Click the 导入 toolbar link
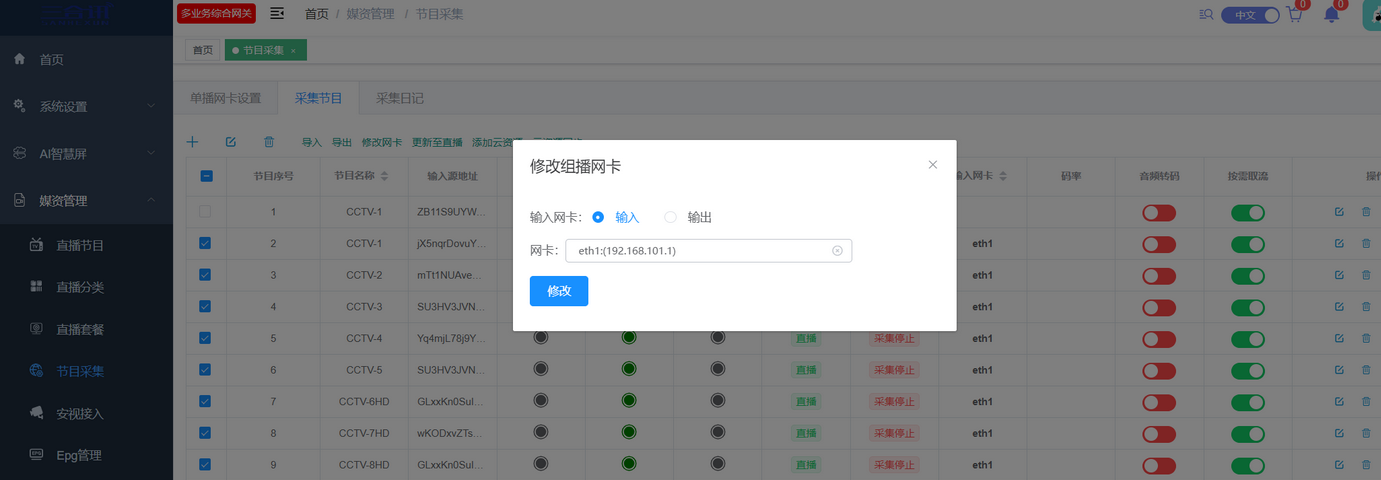 click(x=312, y=143)
